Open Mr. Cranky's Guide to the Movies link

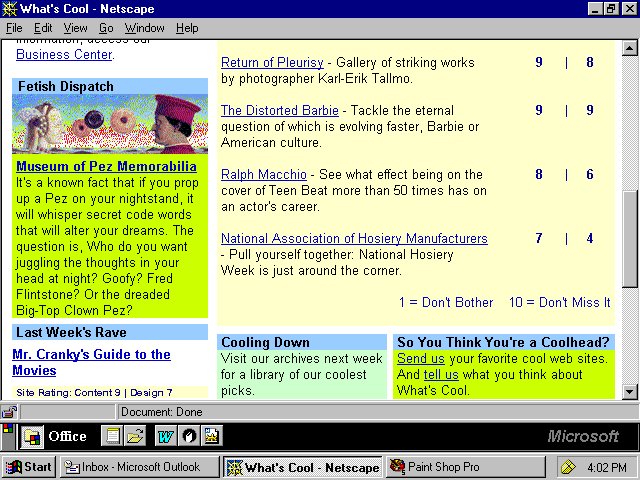coord(91,362)
